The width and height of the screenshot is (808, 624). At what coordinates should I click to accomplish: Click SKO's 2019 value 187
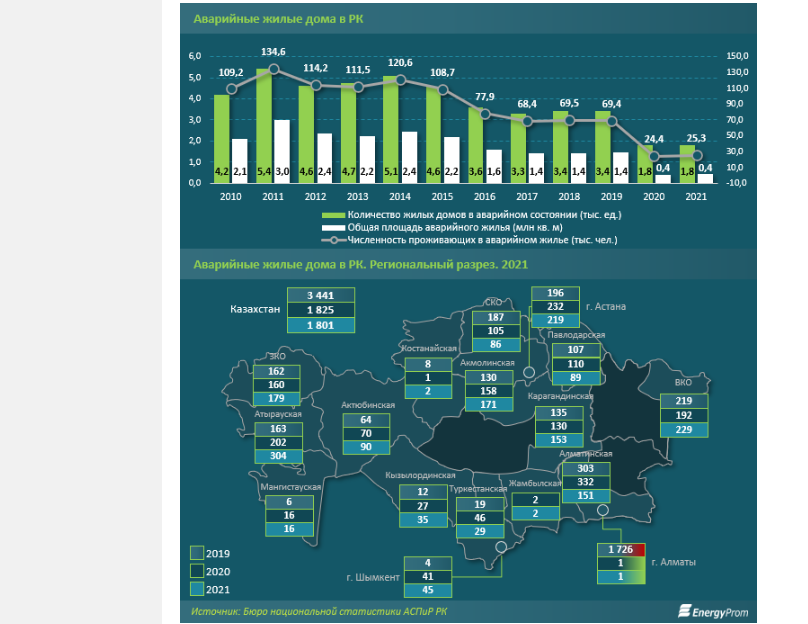pos(496,317)
